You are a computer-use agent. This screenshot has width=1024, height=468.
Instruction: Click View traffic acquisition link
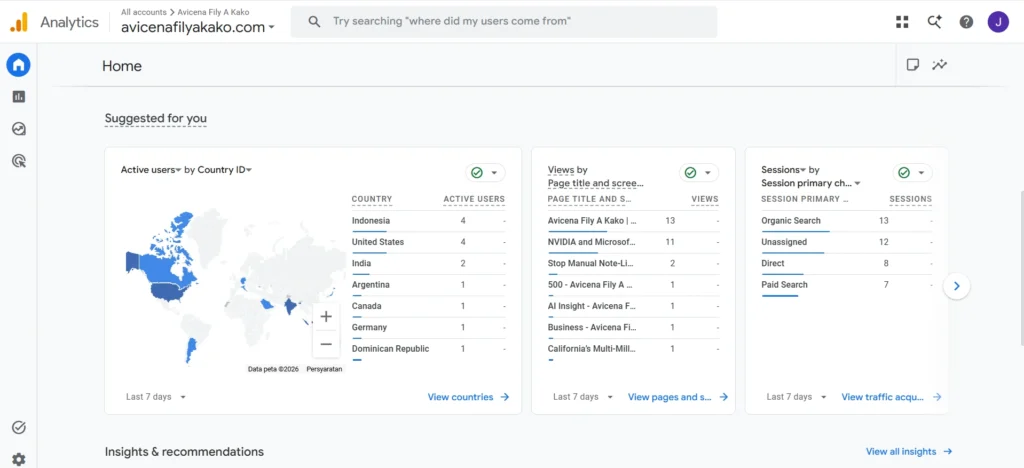click(x=891, y=397)
